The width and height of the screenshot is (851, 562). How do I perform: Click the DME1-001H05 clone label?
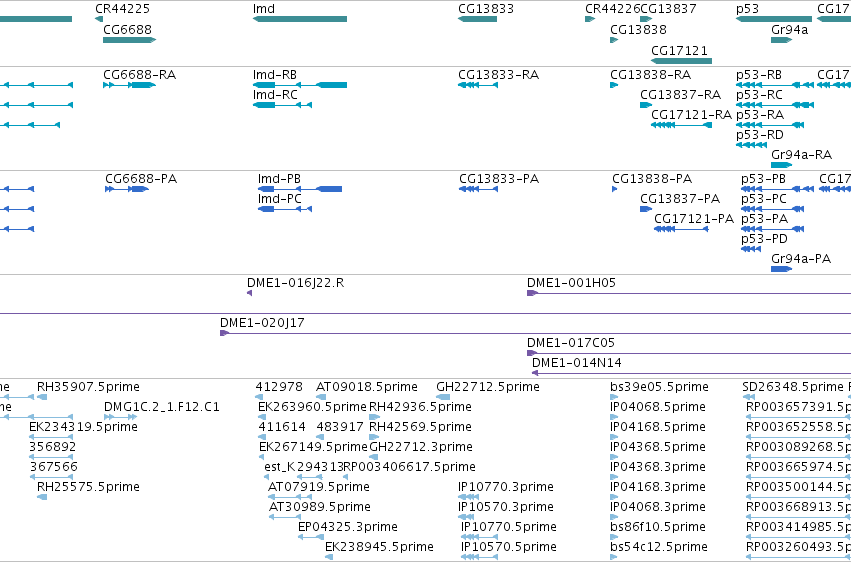(x=571, y=283)
